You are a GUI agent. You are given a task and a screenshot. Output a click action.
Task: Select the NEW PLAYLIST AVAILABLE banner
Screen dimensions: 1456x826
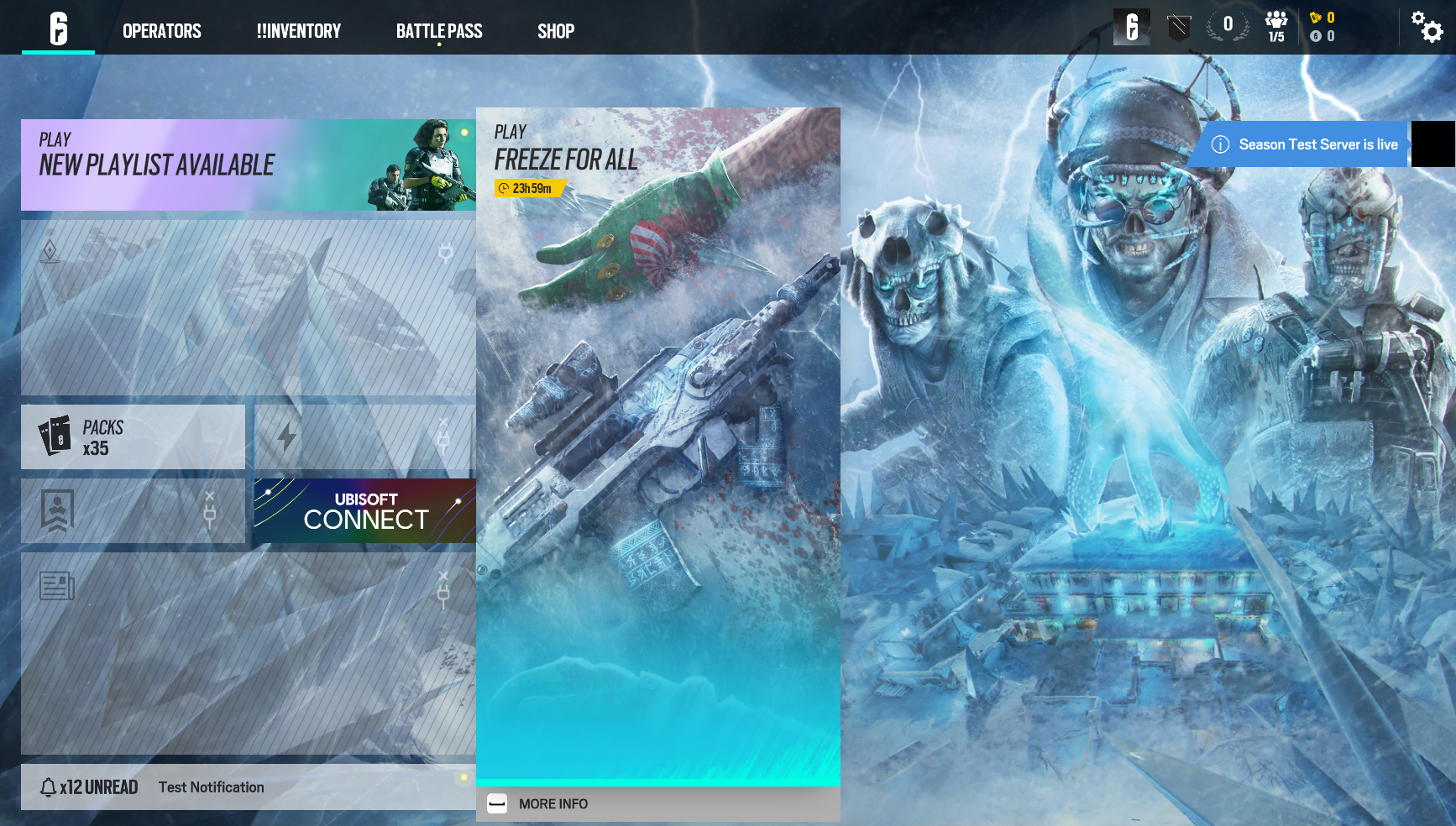(x=249, y=165)
